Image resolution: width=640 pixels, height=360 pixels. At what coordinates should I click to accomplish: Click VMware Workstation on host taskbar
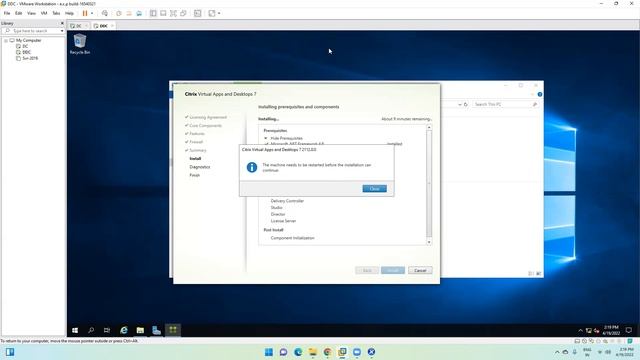point(342,352)
